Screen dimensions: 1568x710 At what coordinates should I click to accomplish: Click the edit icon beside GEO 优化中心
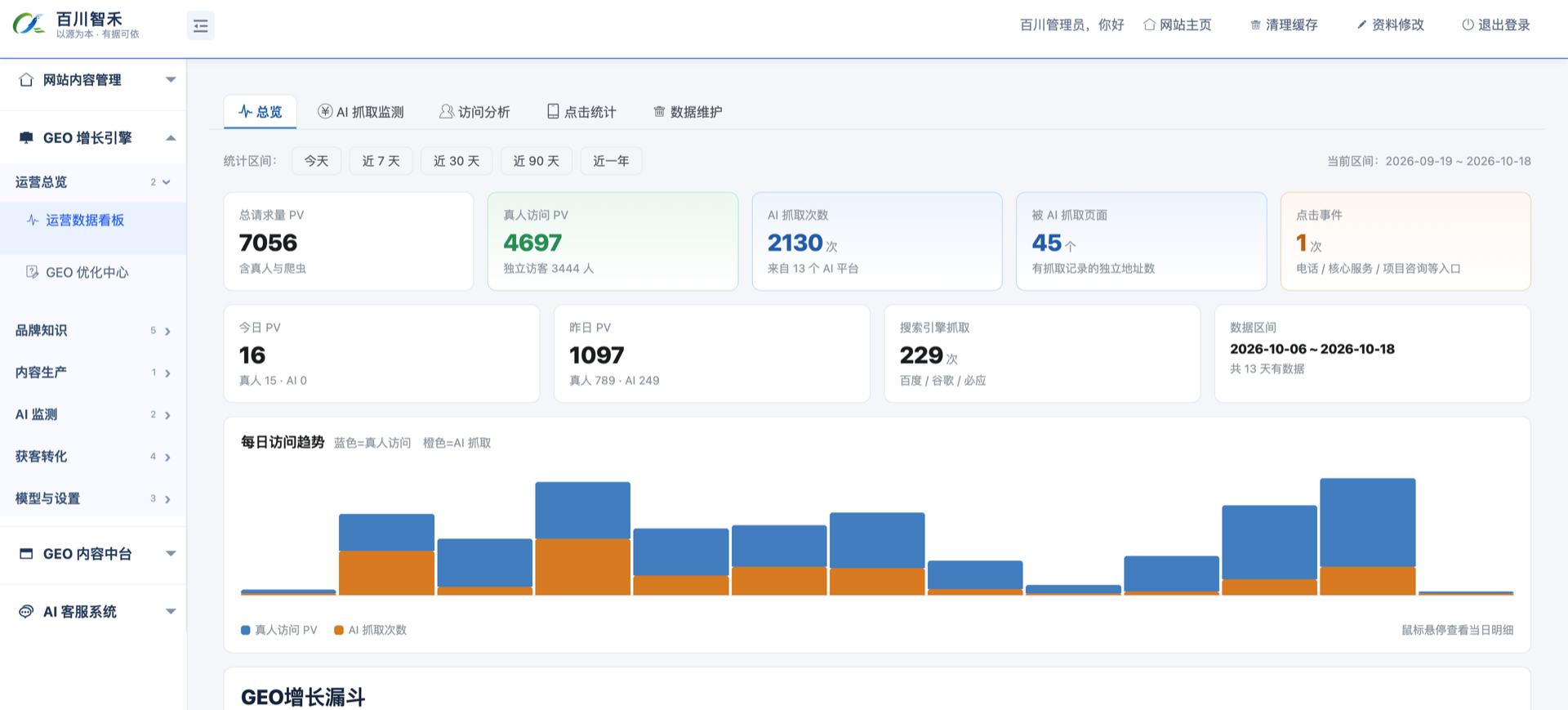pyautogui.click(x=33, y=272)
